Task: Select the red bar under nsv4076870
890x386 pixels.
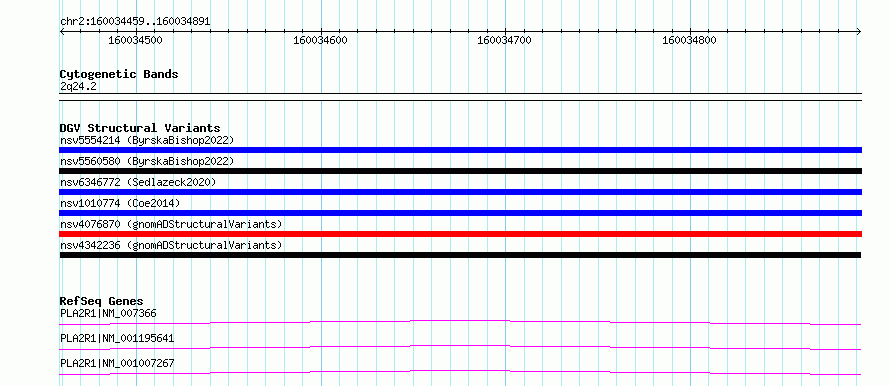Action: (x=460, y=234)
